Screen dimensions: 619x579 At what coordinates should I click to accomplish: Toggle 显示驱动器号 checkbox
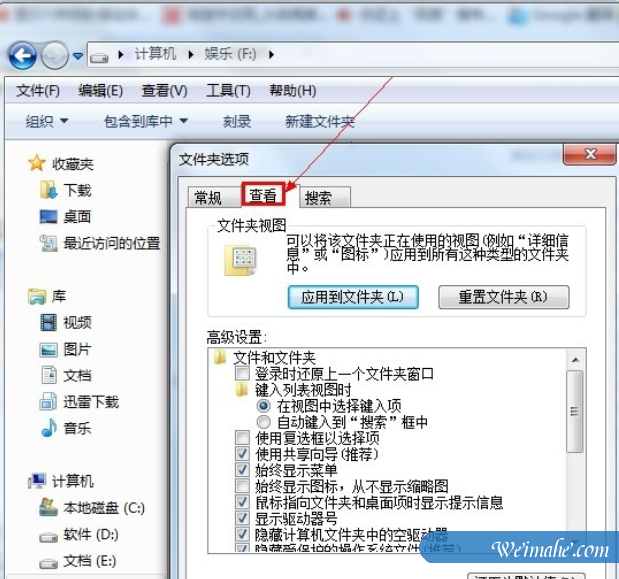coord(242,518)
